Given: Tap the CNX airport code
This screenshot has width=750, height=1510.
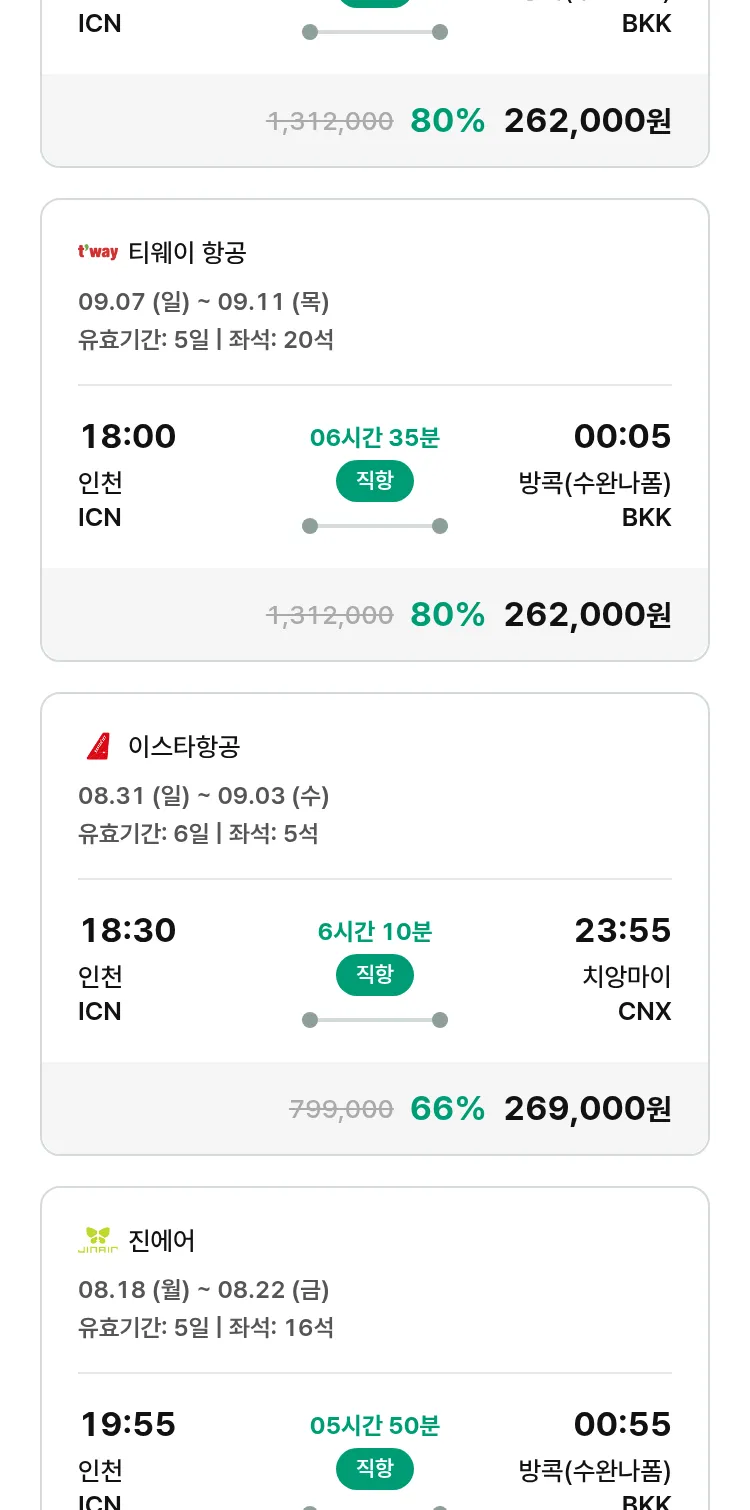Looking at the screenshot, I should point(645,1011).
